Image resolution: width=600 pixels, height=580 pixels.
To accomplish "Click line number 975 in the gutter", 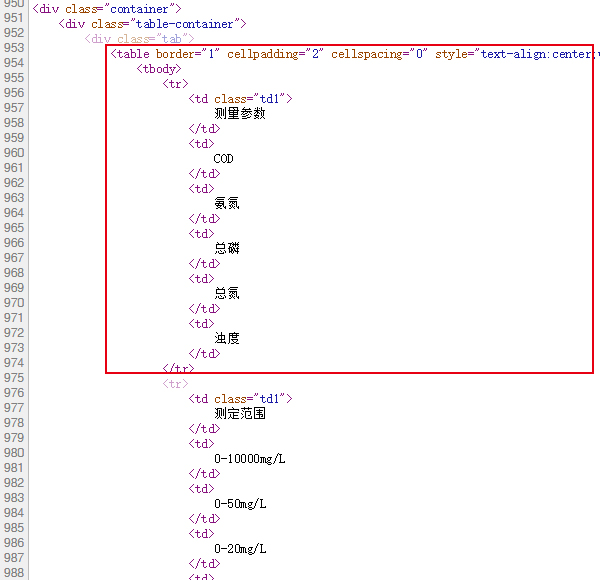I will pos(14,378).
